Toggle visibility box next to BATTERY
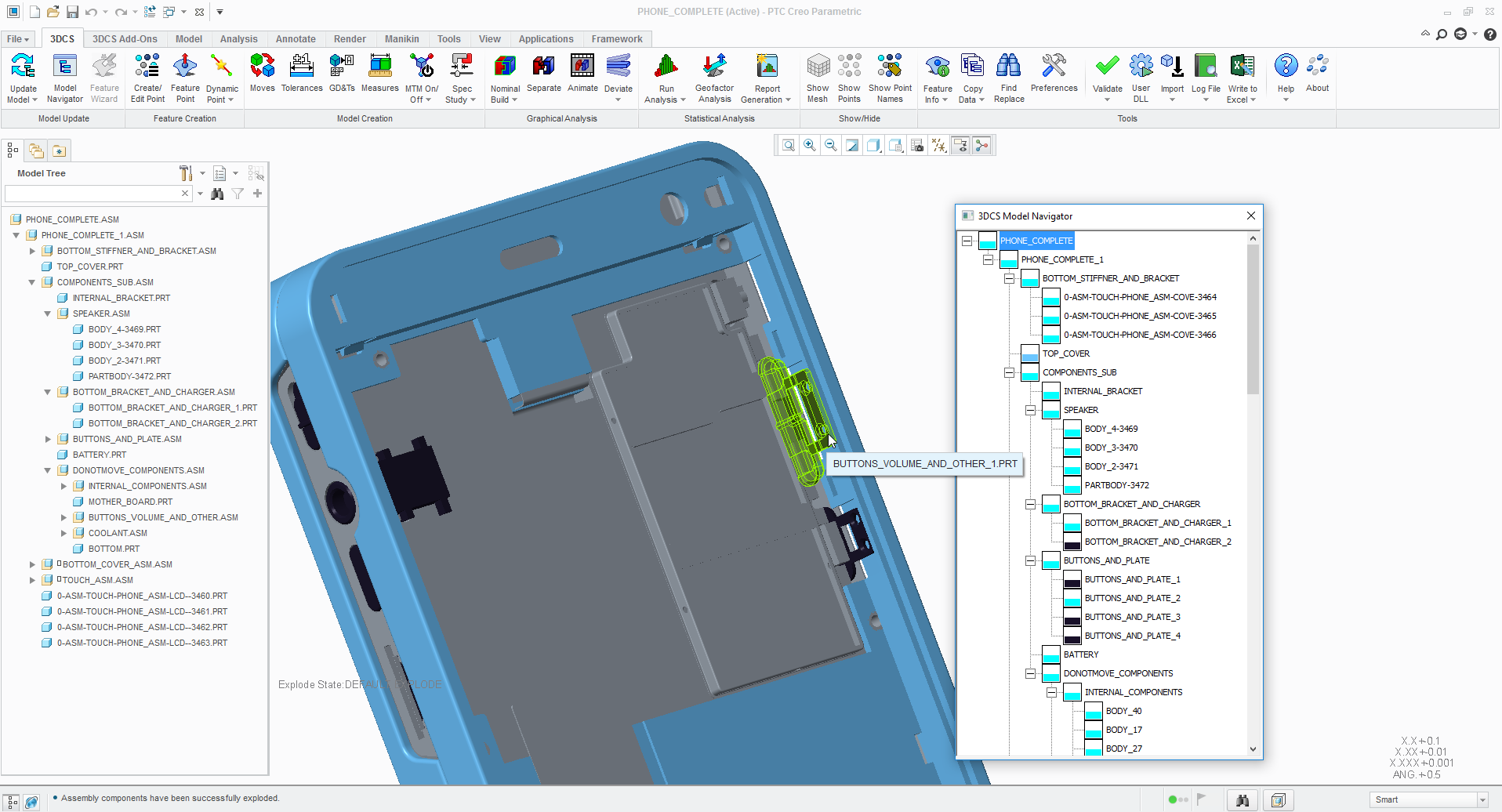This screenshot has width=1502, height=812. point(1051,654)
